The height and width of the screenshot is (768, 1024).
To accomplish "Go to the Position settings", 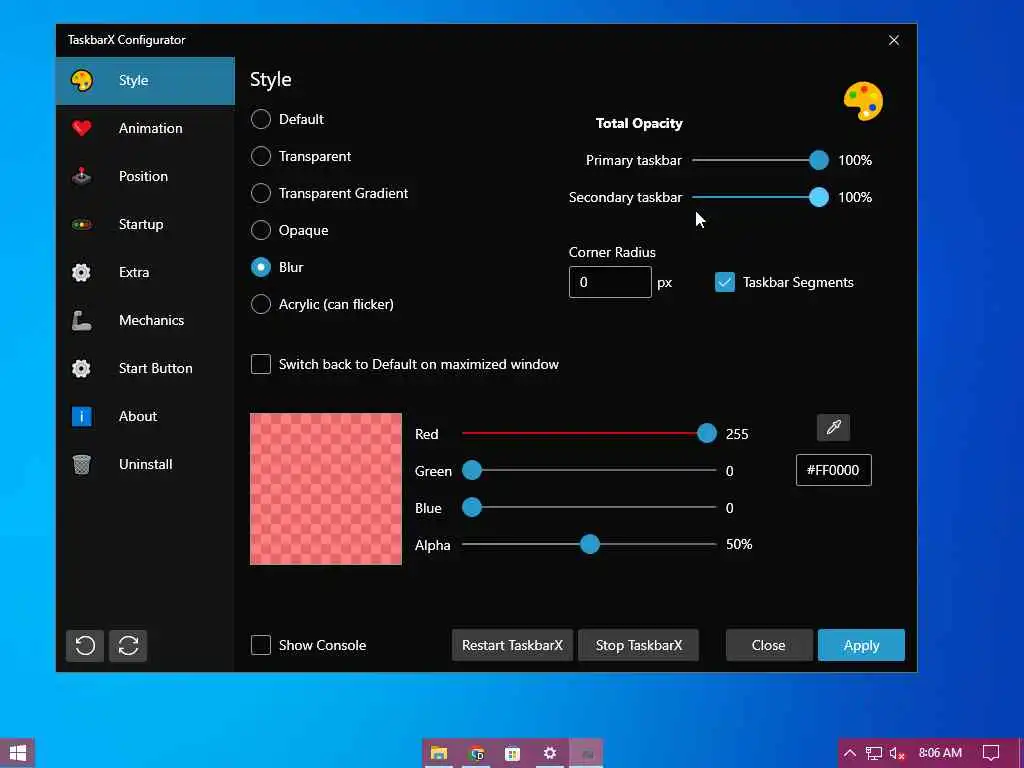I will (x=145, y=176).
